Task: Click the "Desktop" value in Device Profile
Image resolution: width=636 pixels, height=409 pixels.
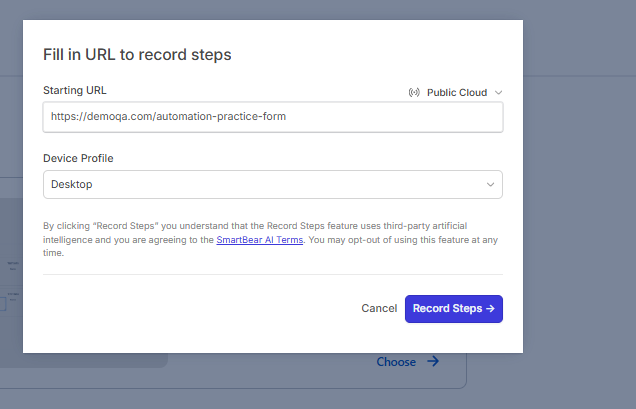Action: pyautogui.click(x=72, y=185)
